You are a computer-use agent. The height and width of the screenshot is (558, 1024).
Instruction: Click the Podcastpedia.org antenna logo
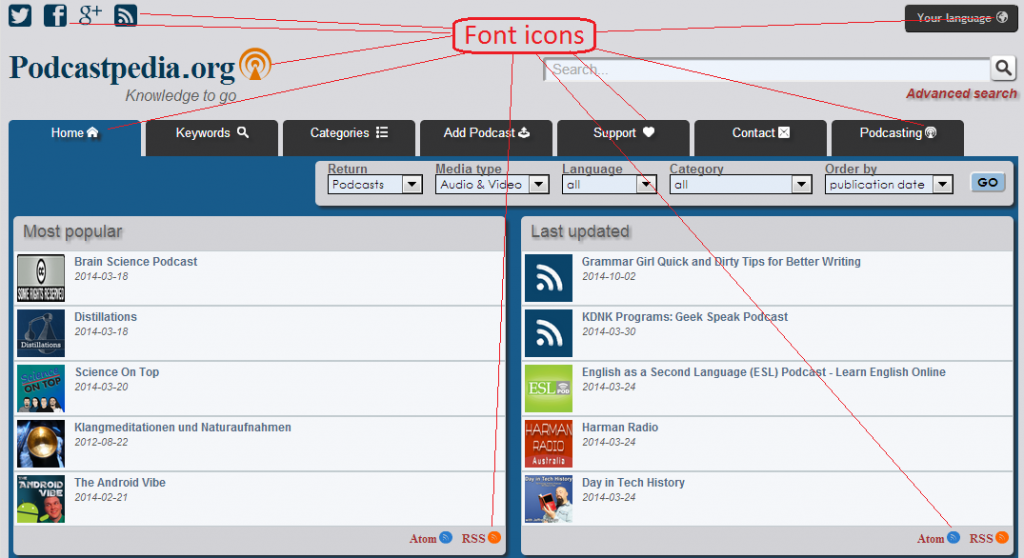255,65
